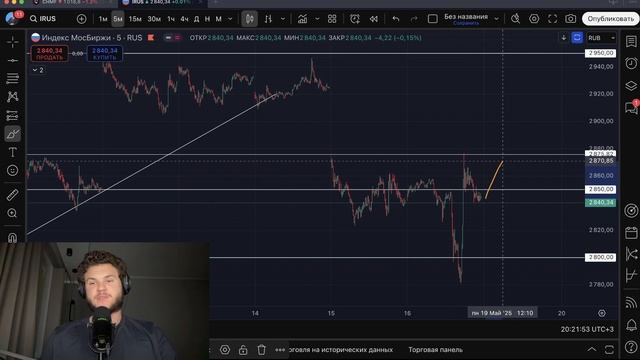640x360 pixels.
Task: Open the emoji icons tool
Action: tap(13, 170)
